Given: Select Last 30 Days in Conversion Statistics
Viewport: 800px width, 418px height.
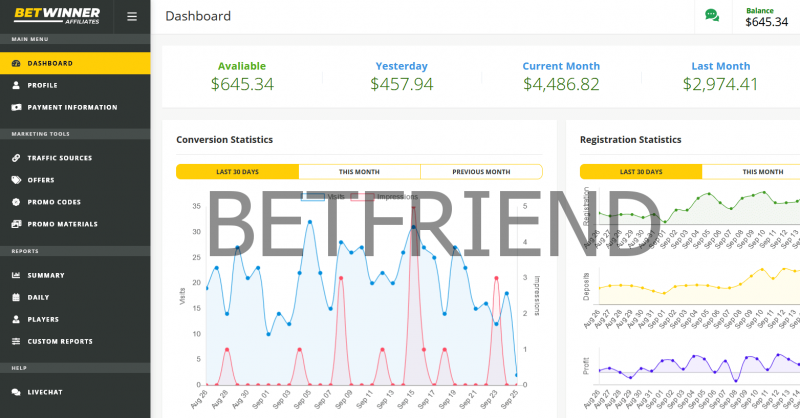Looking at the screenshot, I should tap(237, 171).
